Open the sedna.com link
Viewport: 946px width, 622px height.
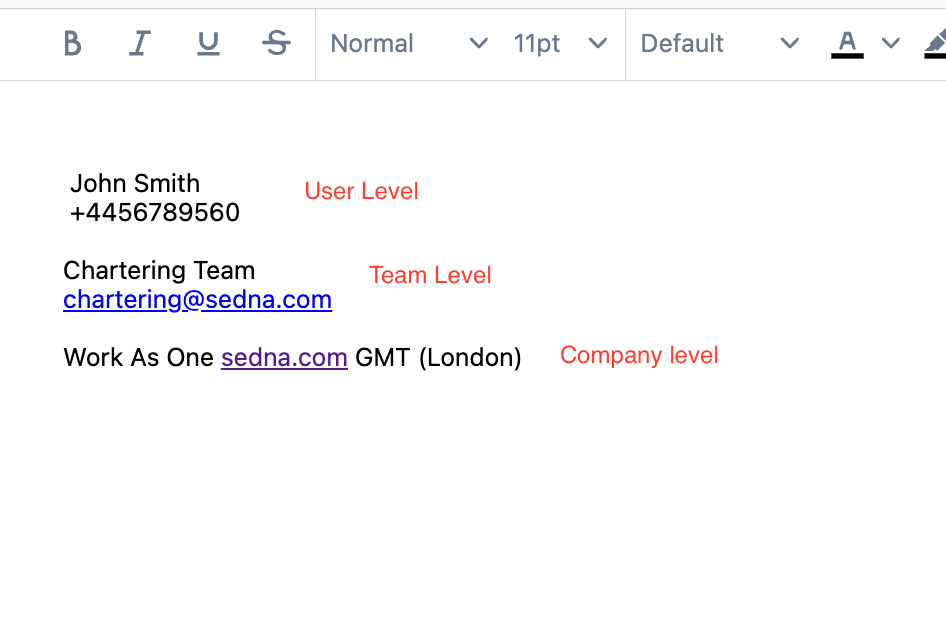click(x=284, y=358)
